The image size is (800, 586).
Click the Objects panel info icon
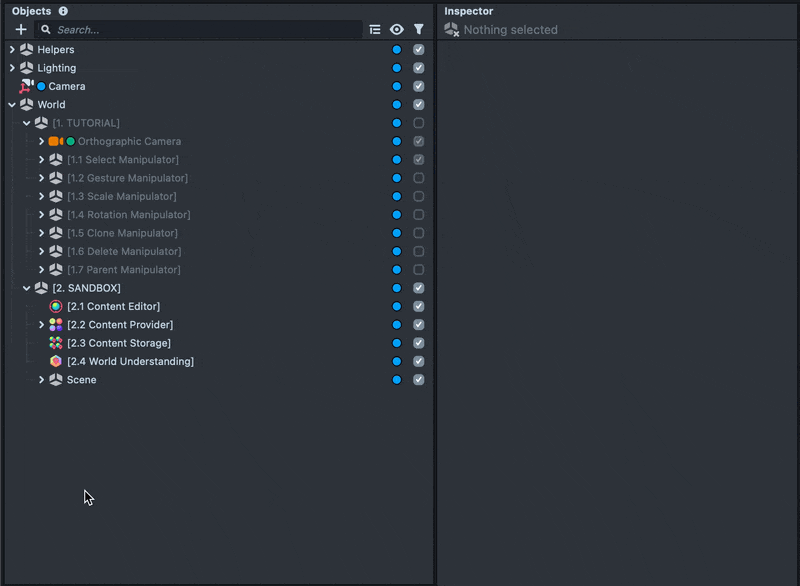pyautogui.click(x=63, y=11)
